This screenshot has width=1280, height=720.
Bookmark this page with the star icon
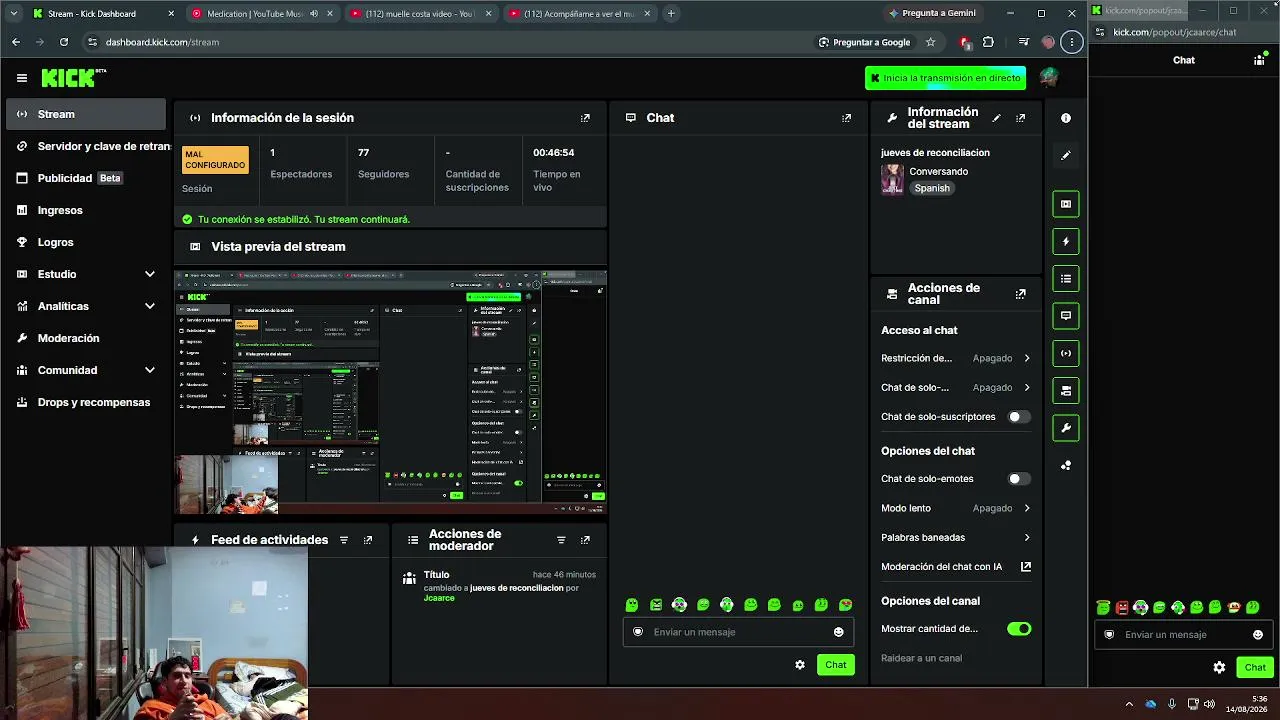pyautogui.click(x=930, y=42)
